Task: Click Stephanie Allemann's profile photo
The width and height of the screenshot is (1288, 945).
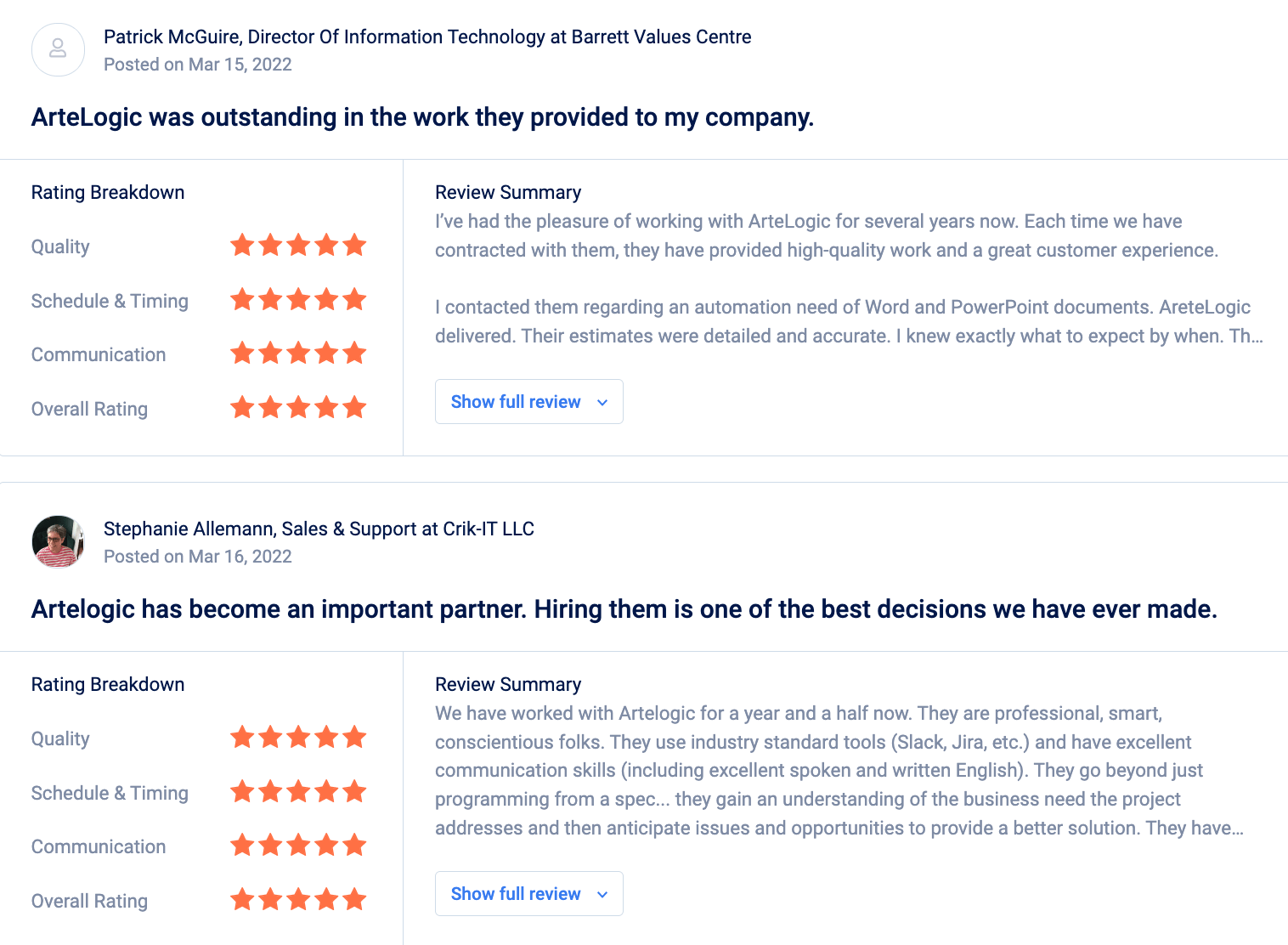Action: (58, 541)
